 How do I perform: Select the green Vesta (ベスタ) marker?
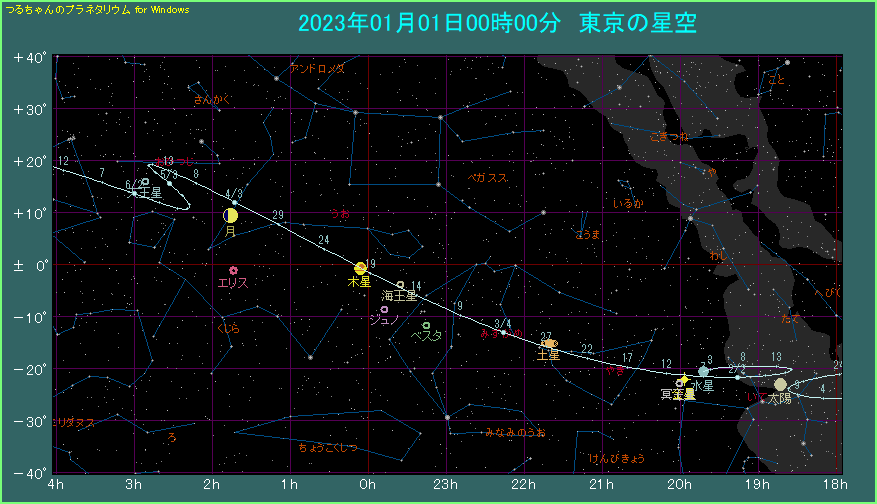[426, 325]
